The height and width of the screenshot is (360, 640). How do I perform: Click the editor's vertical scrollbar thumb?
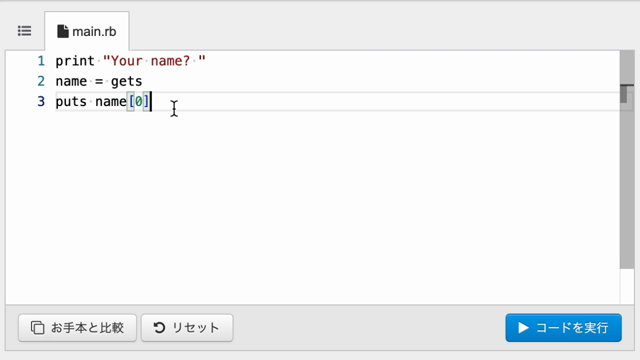point(627,159)
